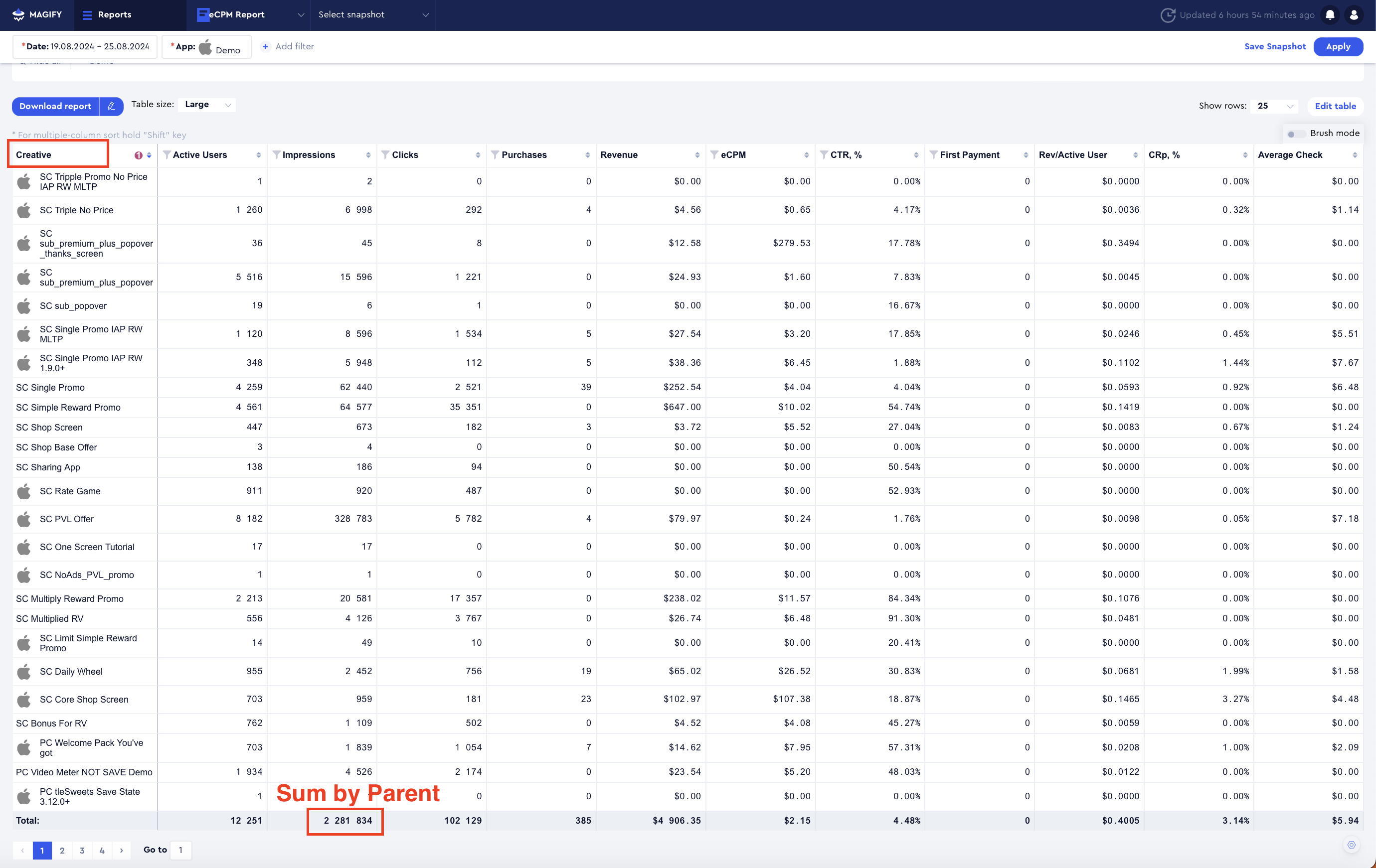Click the edit pencil icon beside Download report
This screenshot has height=868, width=1376.
pyautogui.click(x=112, y=106)
